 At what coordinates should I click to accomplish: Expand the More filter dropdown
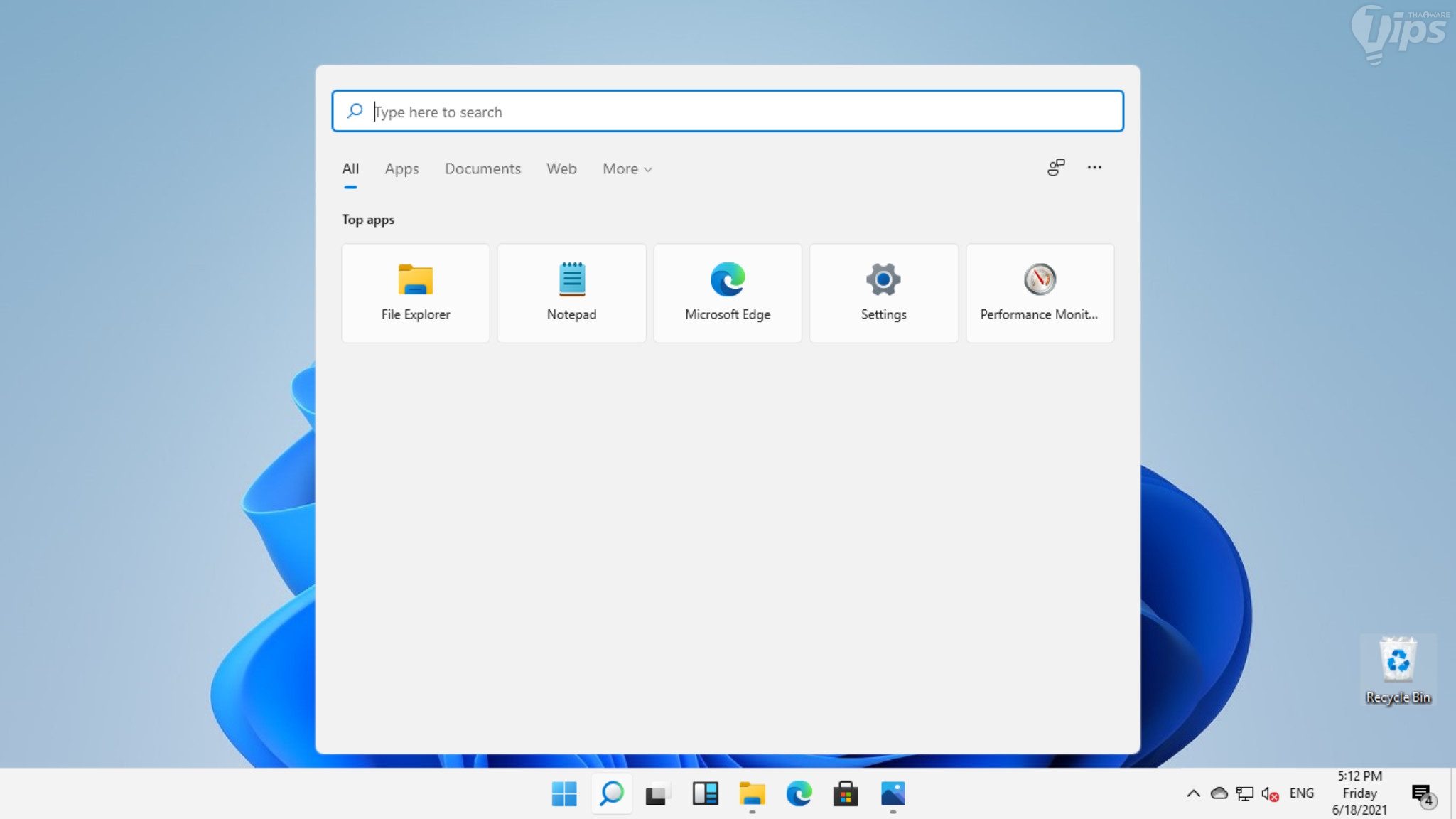point(627,169)
